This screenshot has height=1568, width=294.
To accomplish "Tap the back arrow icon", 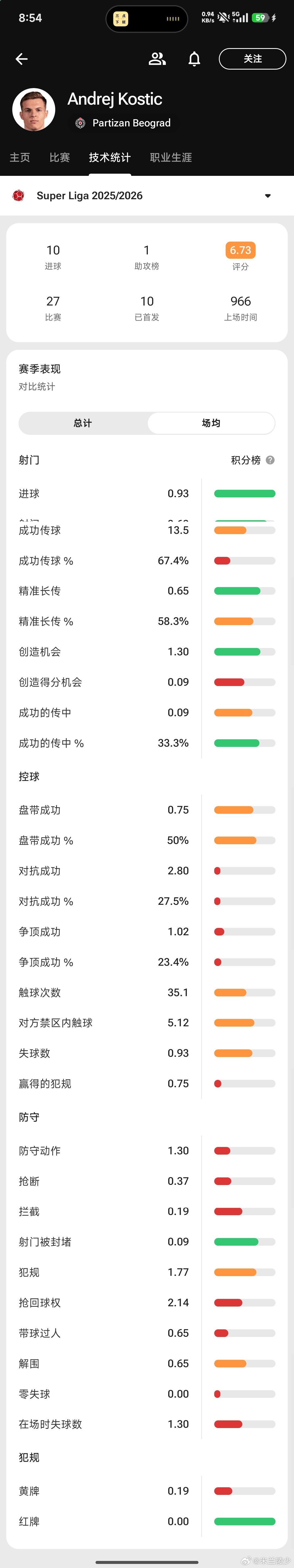I will pos(21,59).
